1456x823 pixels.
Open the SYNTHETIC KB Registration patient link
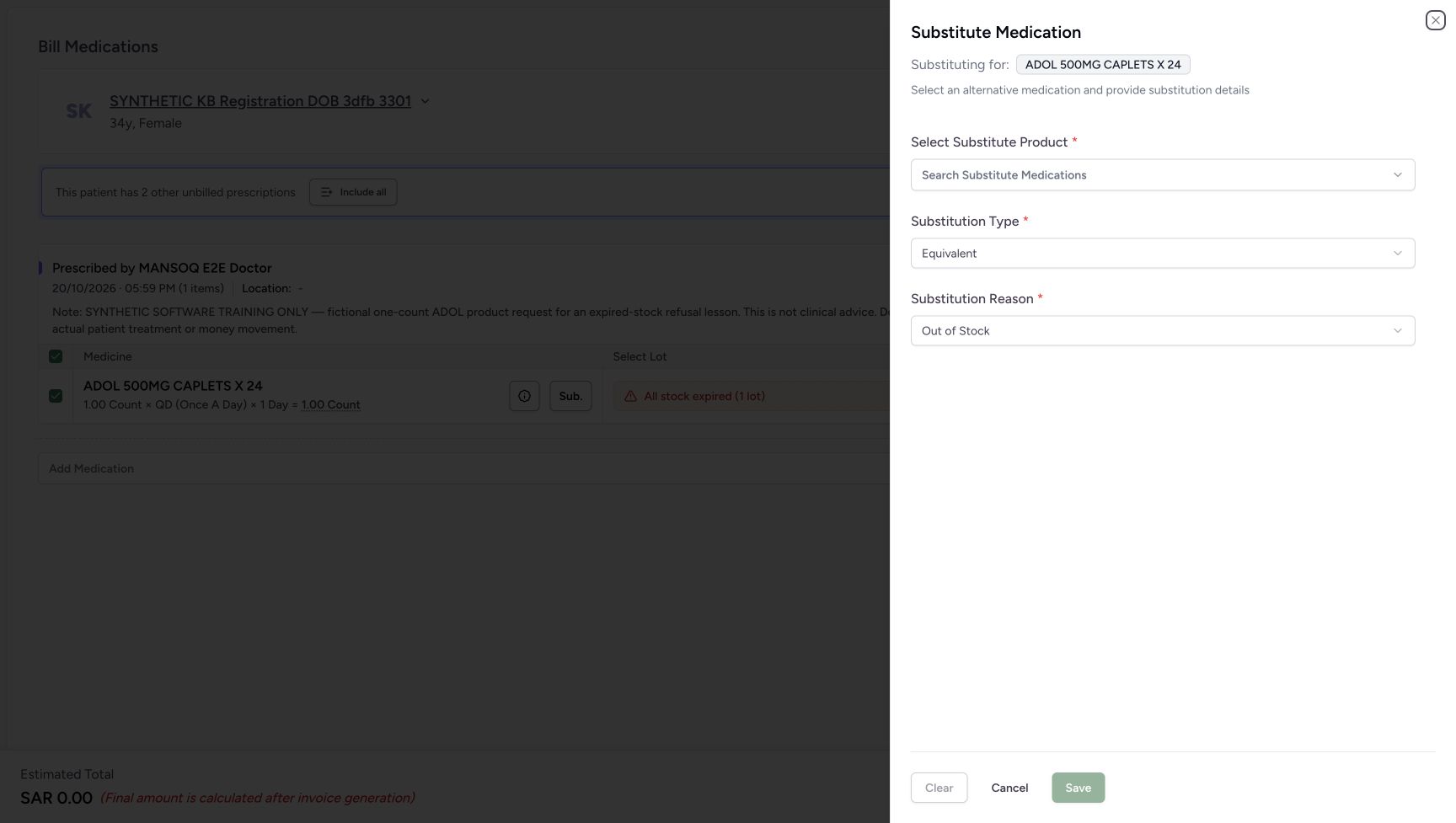coord(260,101)
